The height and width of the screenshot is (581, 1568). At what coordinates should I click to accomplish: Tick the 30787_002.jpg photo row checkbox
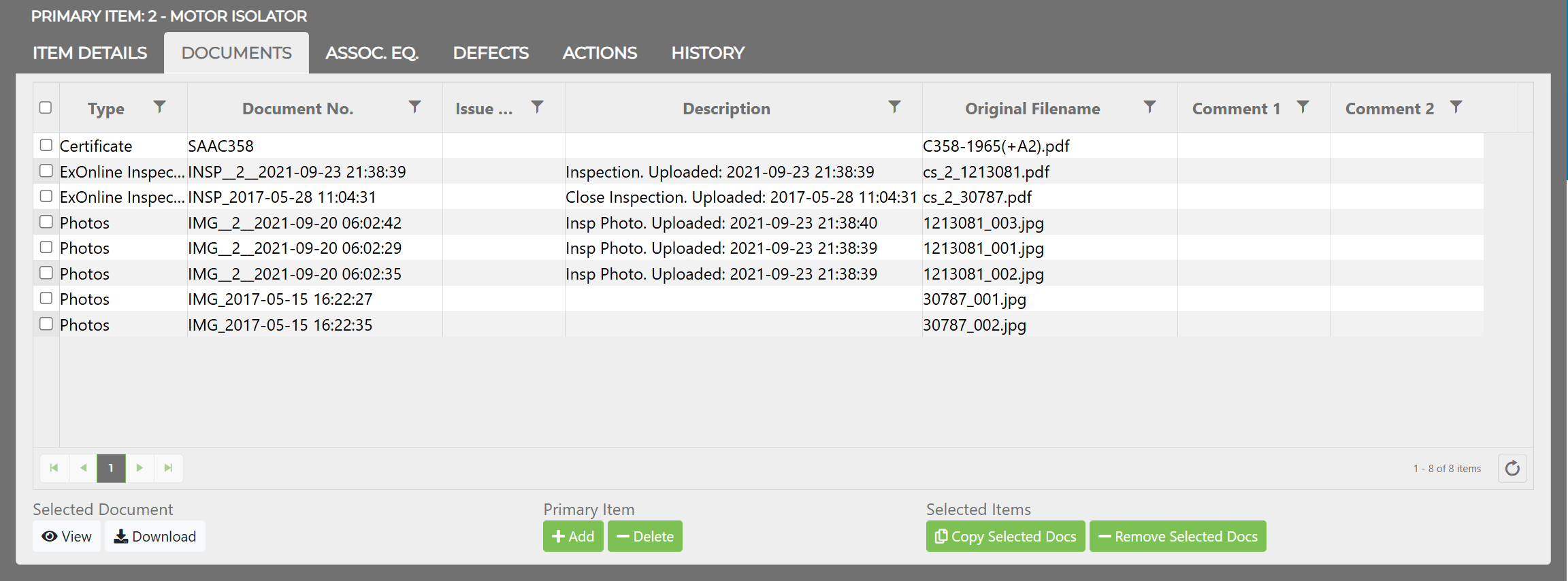pyautogui.click(x=46, y=324)
